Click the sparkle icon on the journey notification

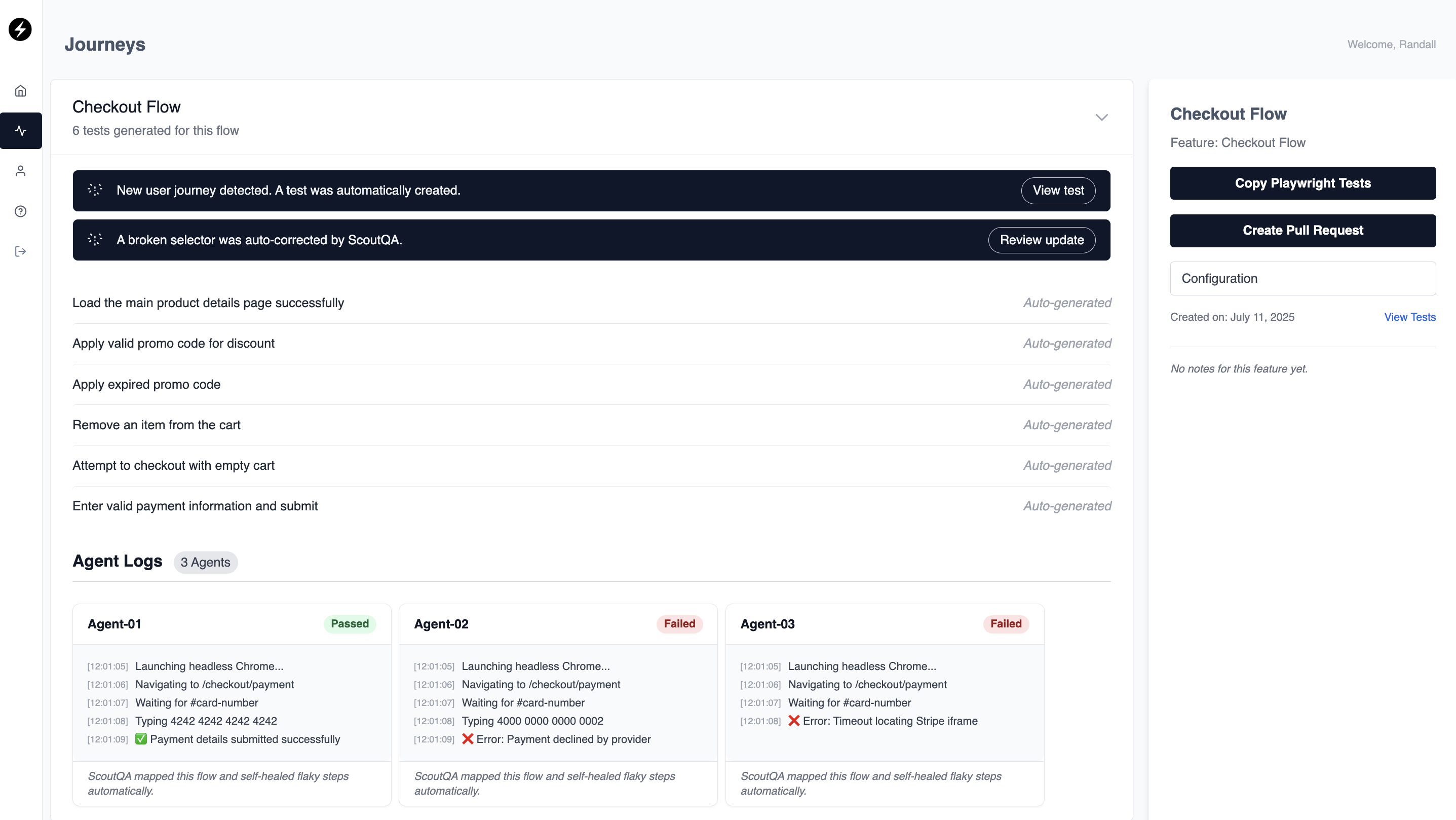tap(95, 191)
